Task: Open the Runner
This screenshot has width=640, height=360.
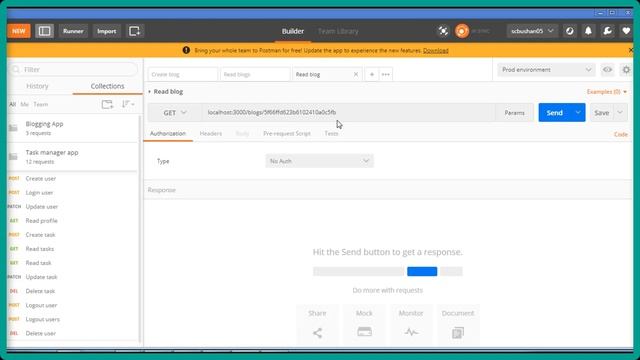Action: coord(73,31)
